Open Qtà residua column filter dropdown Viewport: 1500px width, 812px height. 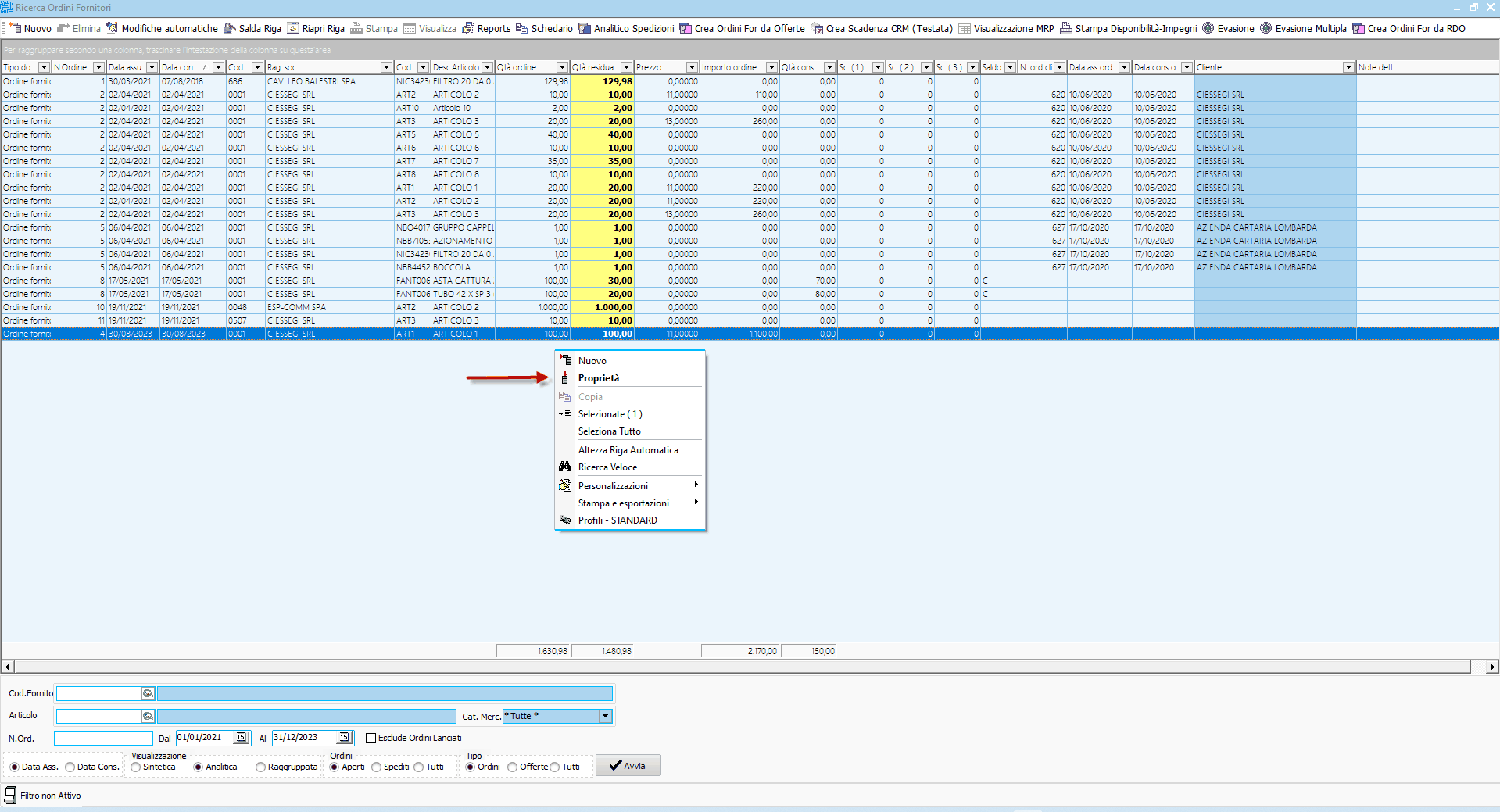tap(627, 67)
